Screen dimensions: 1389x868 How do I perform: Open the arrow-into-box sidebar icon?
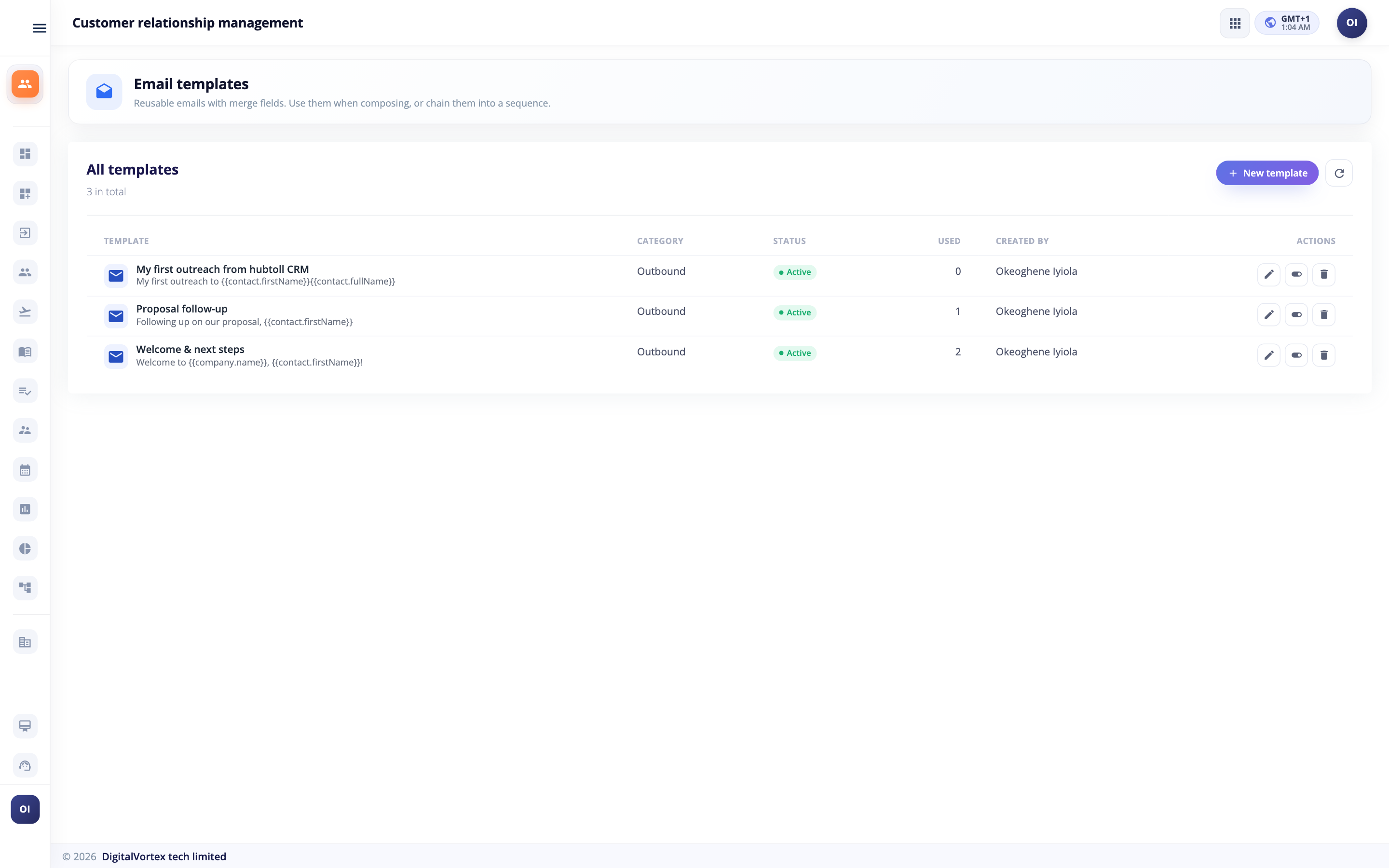click(x=25, y=232)
